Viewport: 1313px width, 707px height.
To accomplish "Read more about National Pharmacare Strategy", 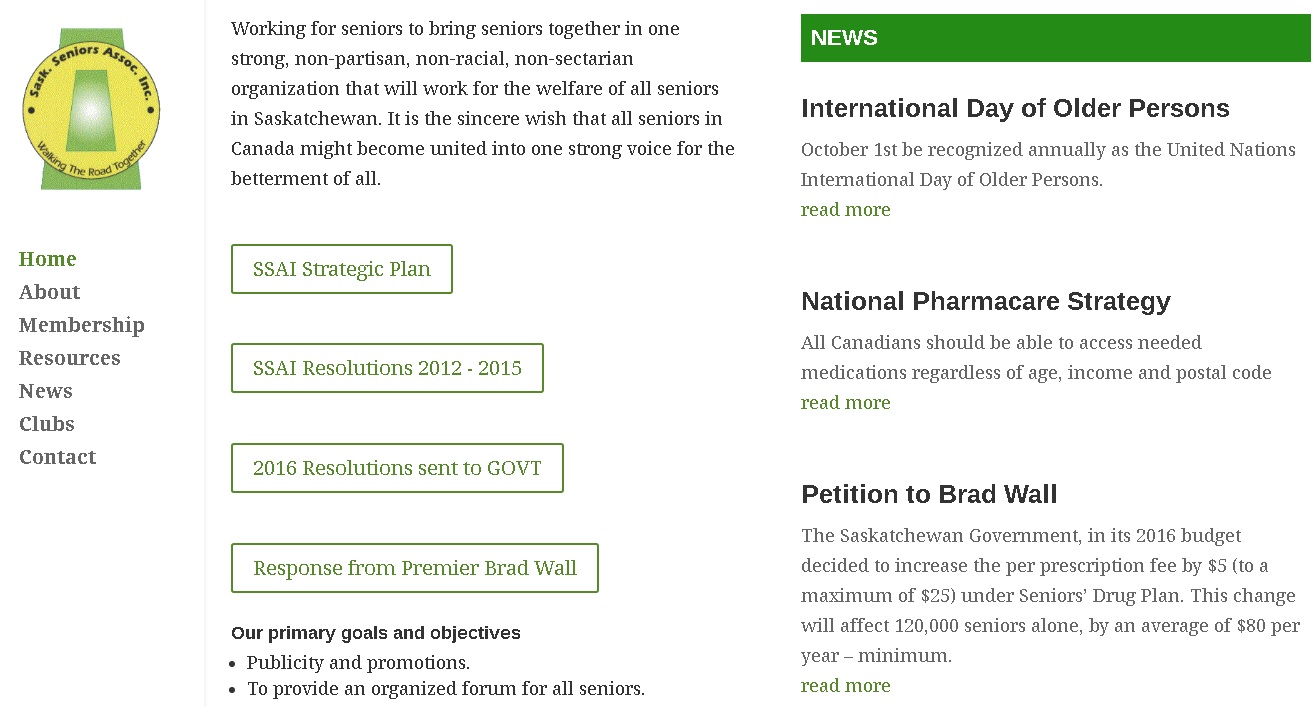I will point(845,403).
